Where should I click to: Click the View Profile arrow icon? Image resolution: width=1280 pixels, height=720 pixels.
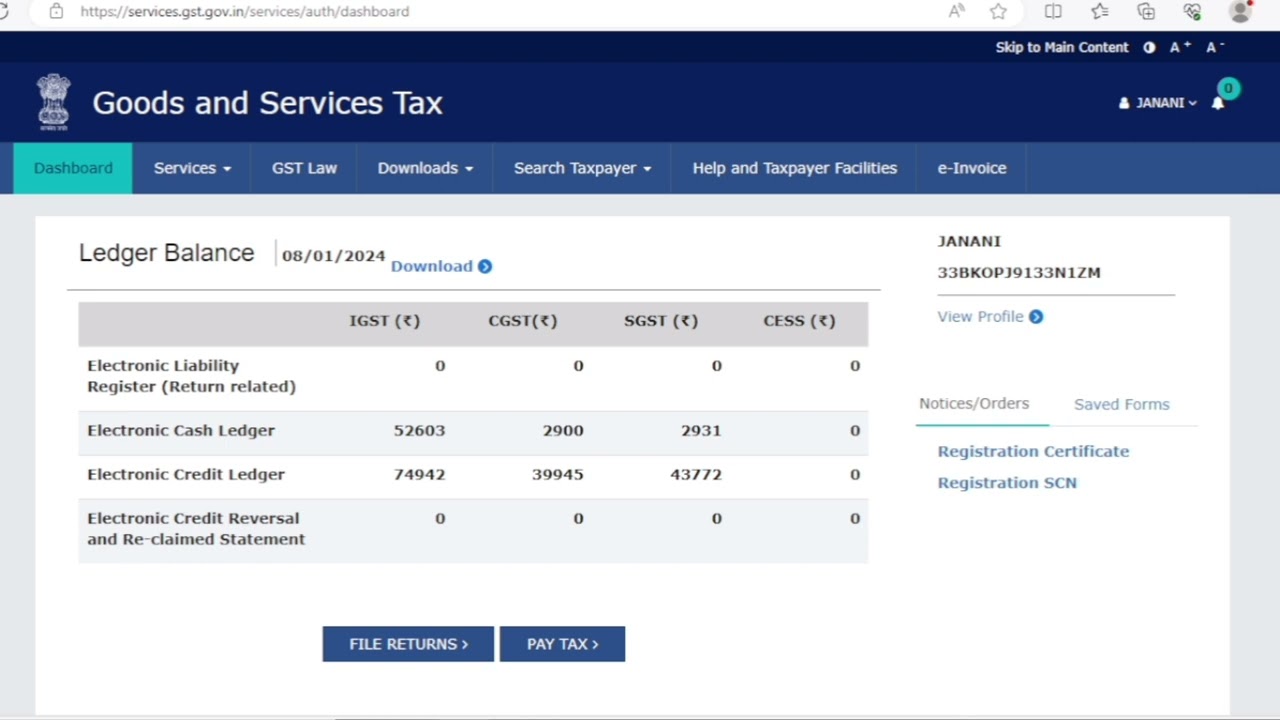pyautogui.click(x=1036, y=317)
